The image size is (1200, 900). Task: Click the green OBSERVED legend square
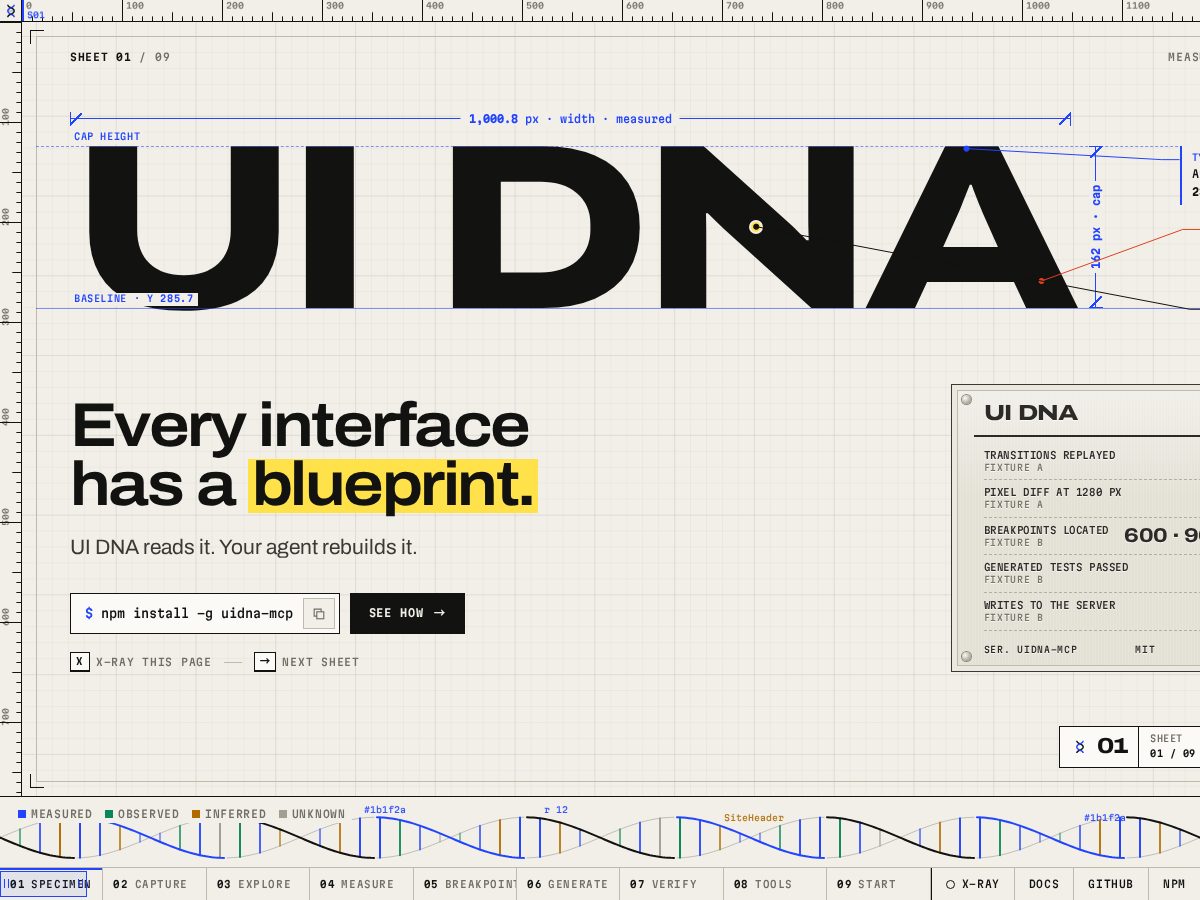(x=109, y=814)
